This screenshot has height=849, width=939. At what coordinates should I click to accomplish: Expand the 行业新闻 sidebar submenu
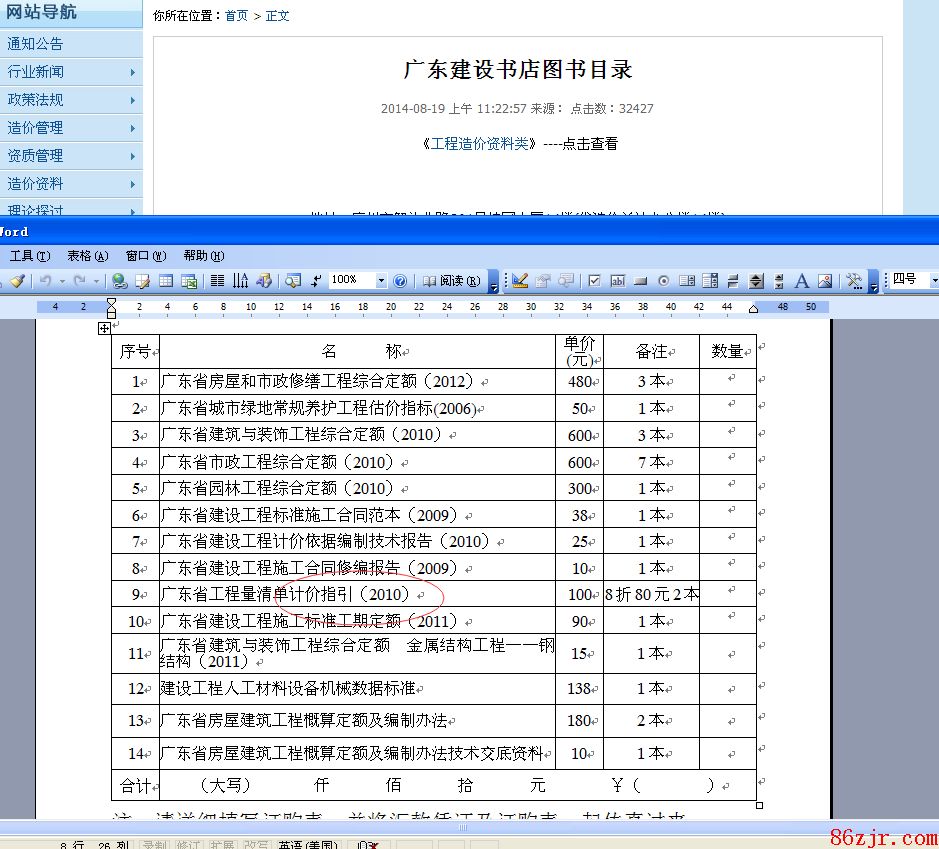click(132, 72)
